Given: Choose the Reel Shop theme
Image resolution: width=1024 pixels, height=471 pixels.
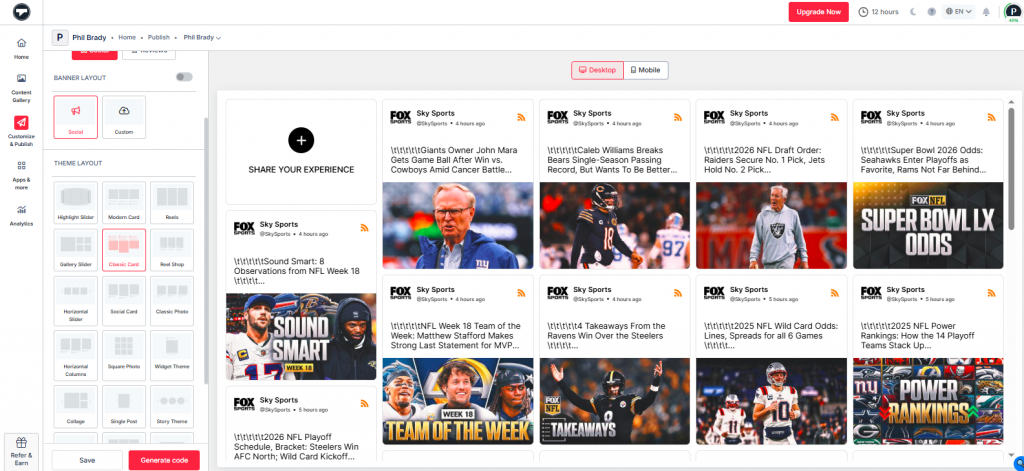Looking at the screenshot, I should click(x=172, y=250).
